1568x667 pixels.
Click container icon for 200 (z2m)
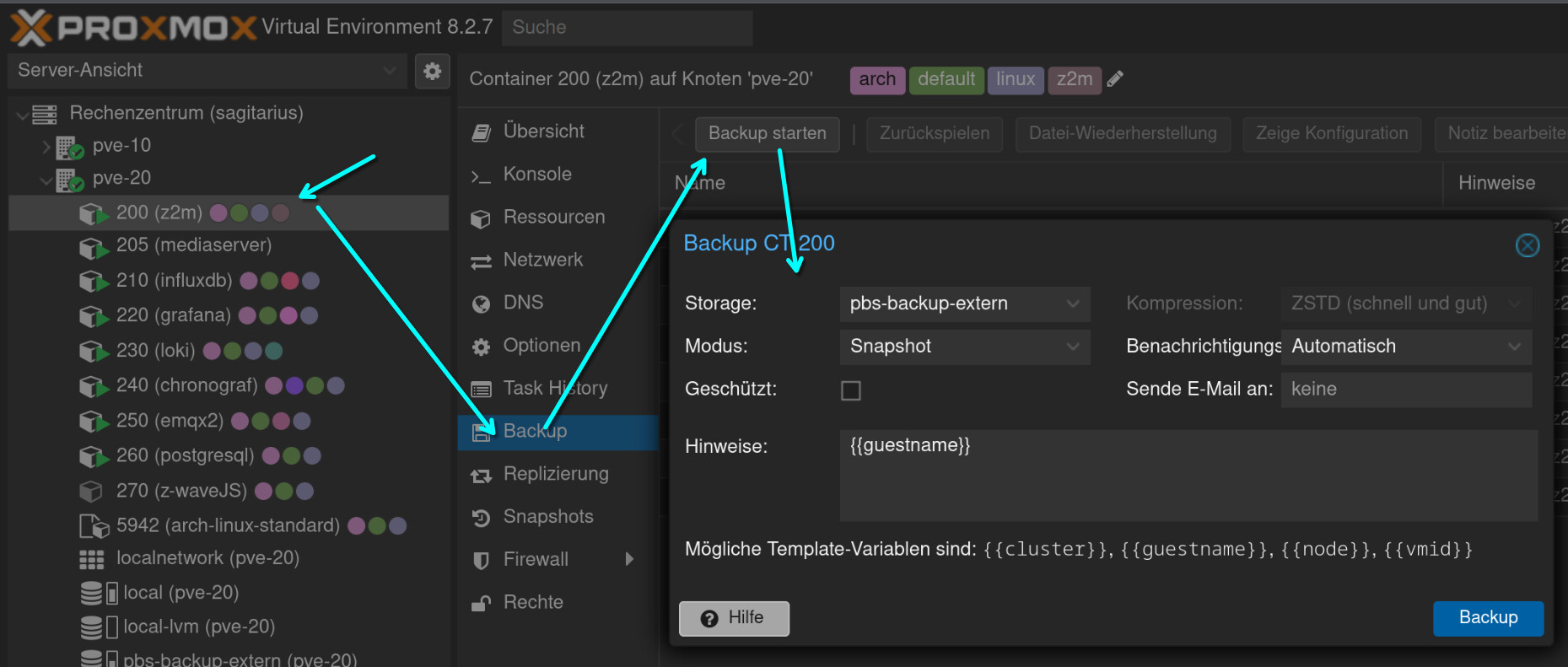click(94, 214)
